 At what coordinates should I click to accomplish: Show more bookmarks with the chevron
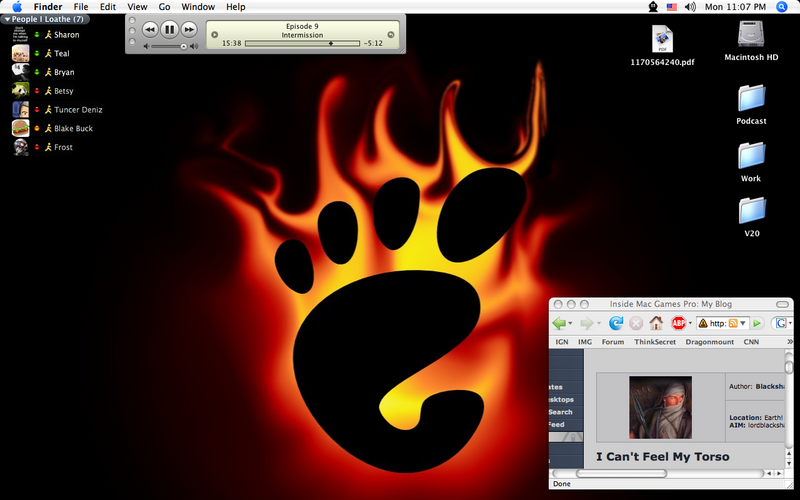790,341
